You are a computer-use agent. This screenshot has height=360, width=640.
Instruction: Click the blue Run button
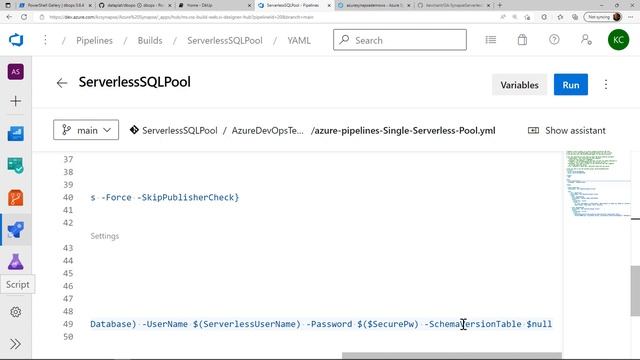tap(571, 85)
